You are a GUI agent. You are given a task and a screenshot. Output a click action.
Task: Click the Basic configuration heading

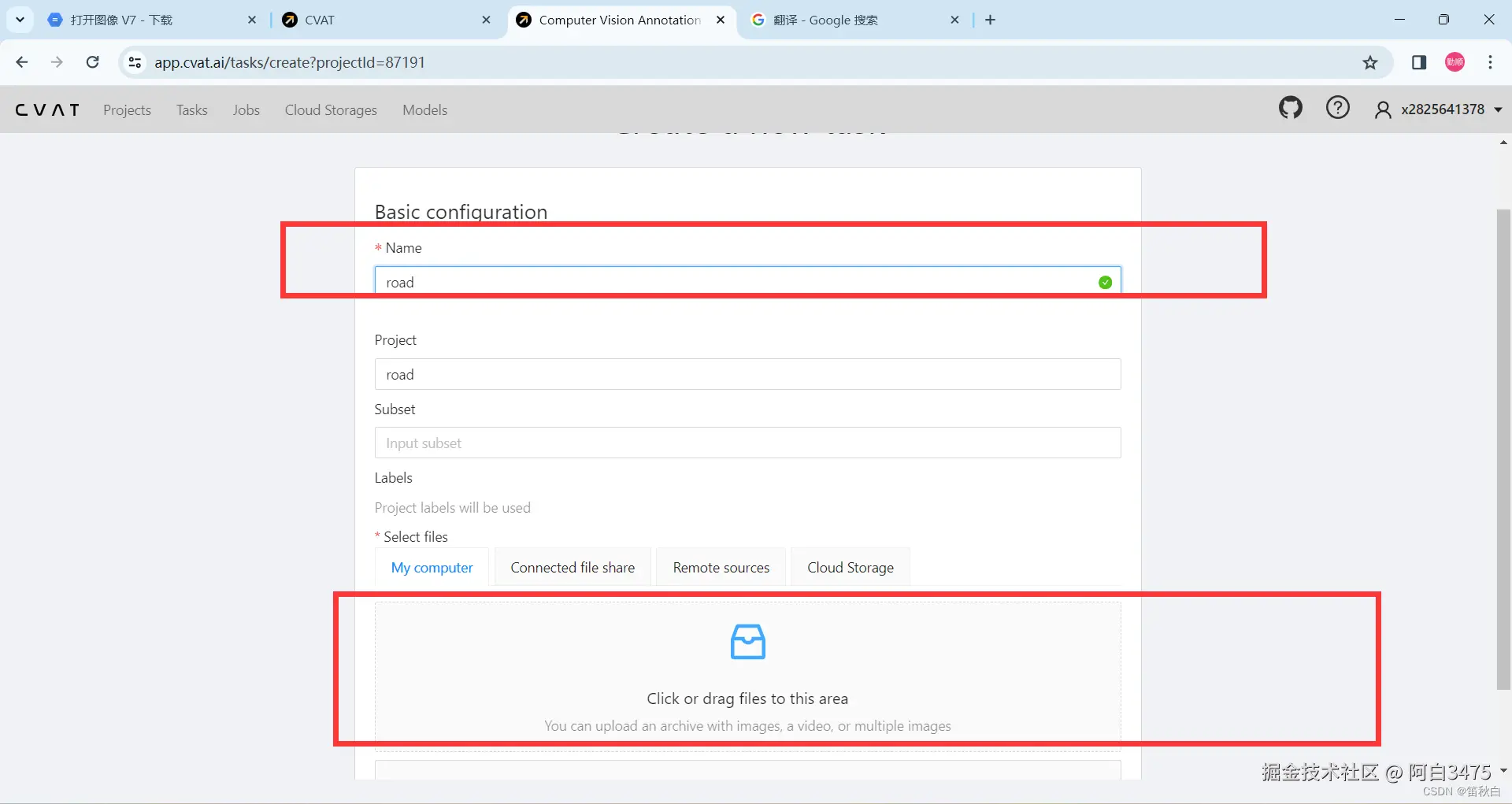461,212
